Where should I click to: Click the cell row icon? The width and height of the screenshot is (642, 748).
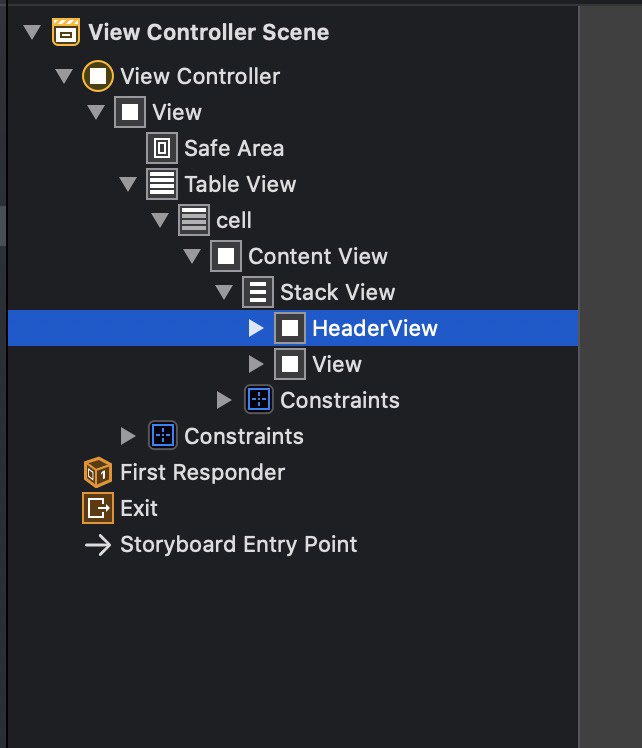coord(194,220)
